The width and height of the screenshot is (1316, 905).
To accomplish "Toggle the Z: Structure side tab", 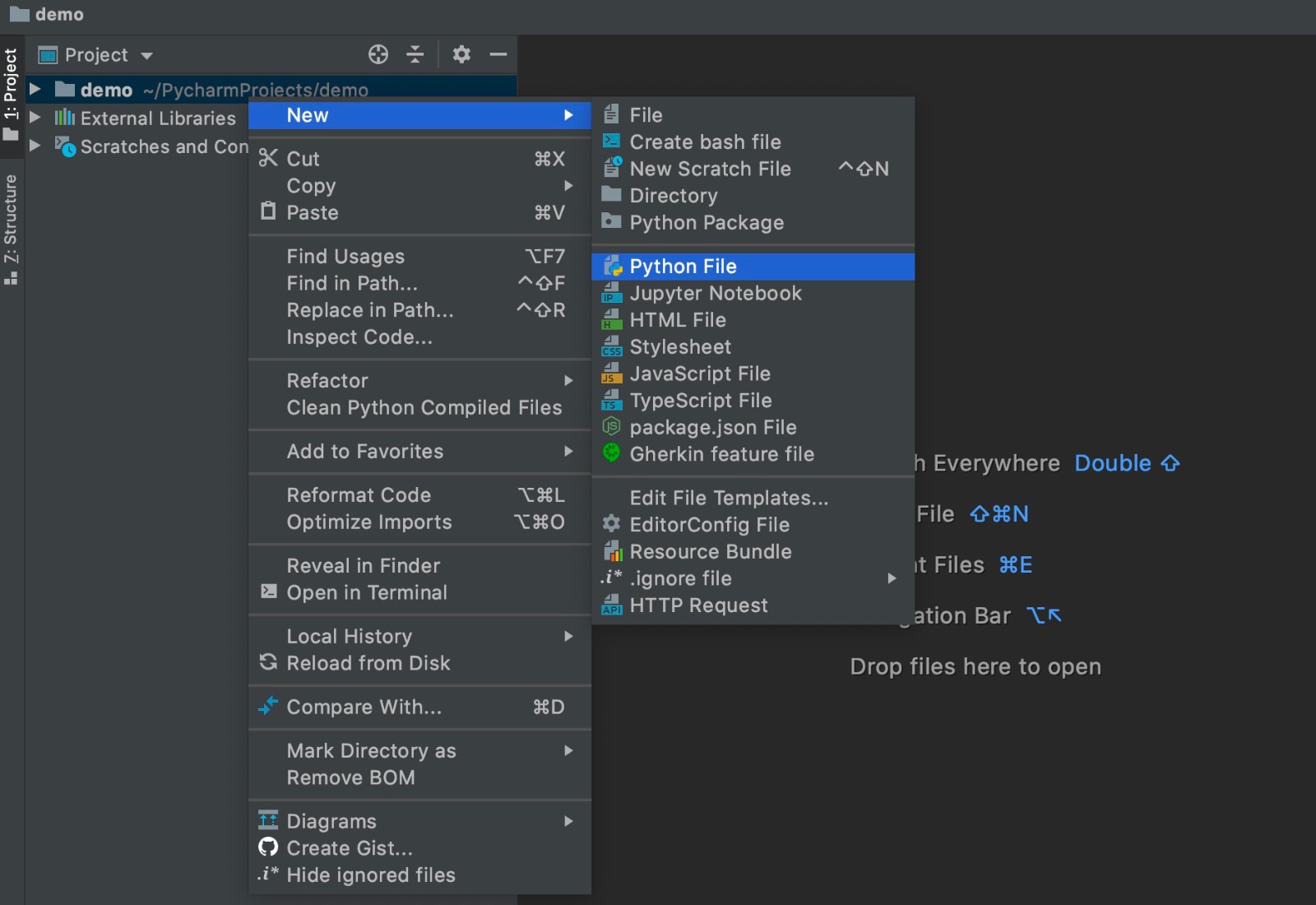I will (11, 229).
